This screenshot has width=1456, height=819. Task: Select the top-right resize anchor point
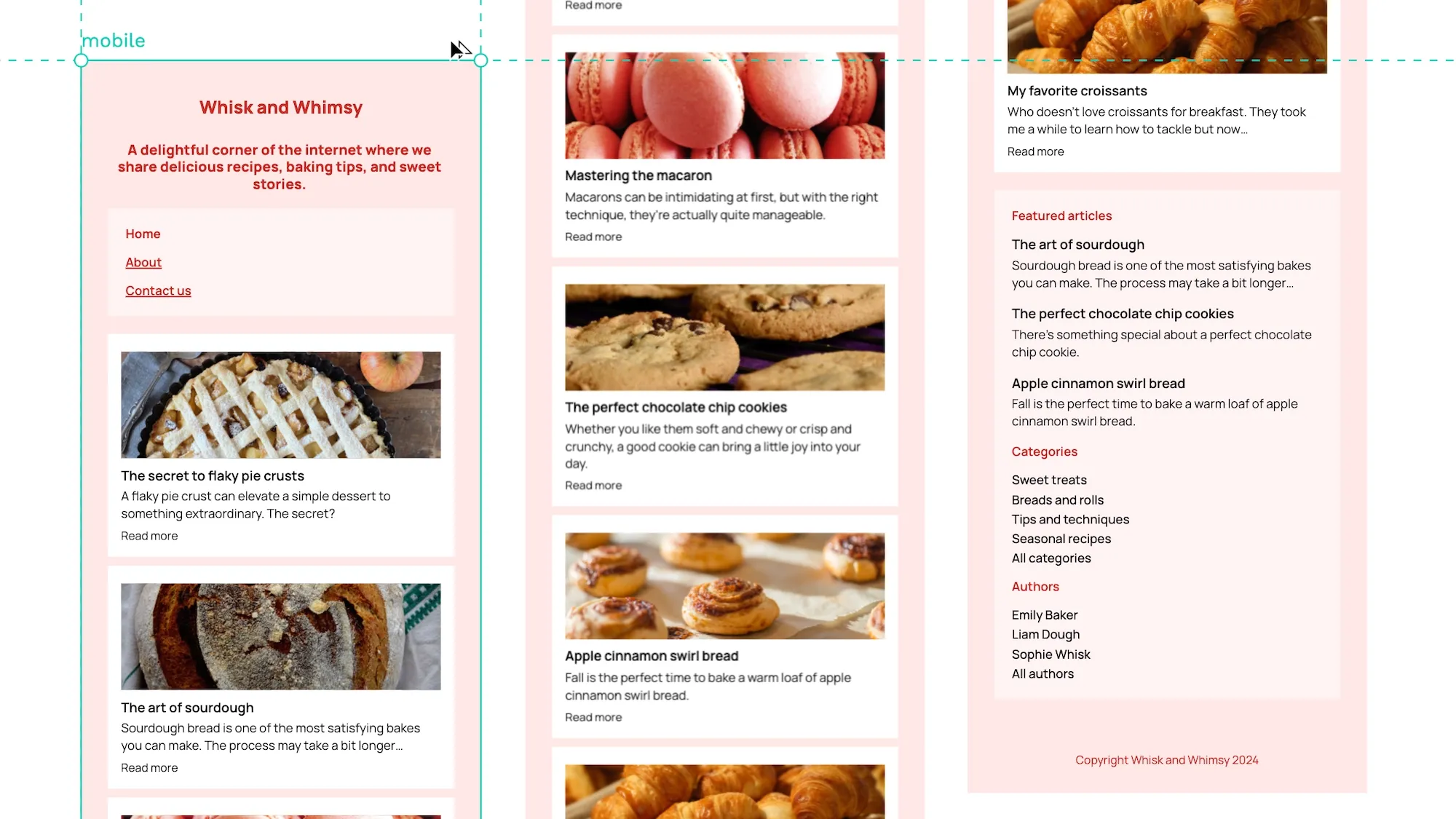coord(480,61)
